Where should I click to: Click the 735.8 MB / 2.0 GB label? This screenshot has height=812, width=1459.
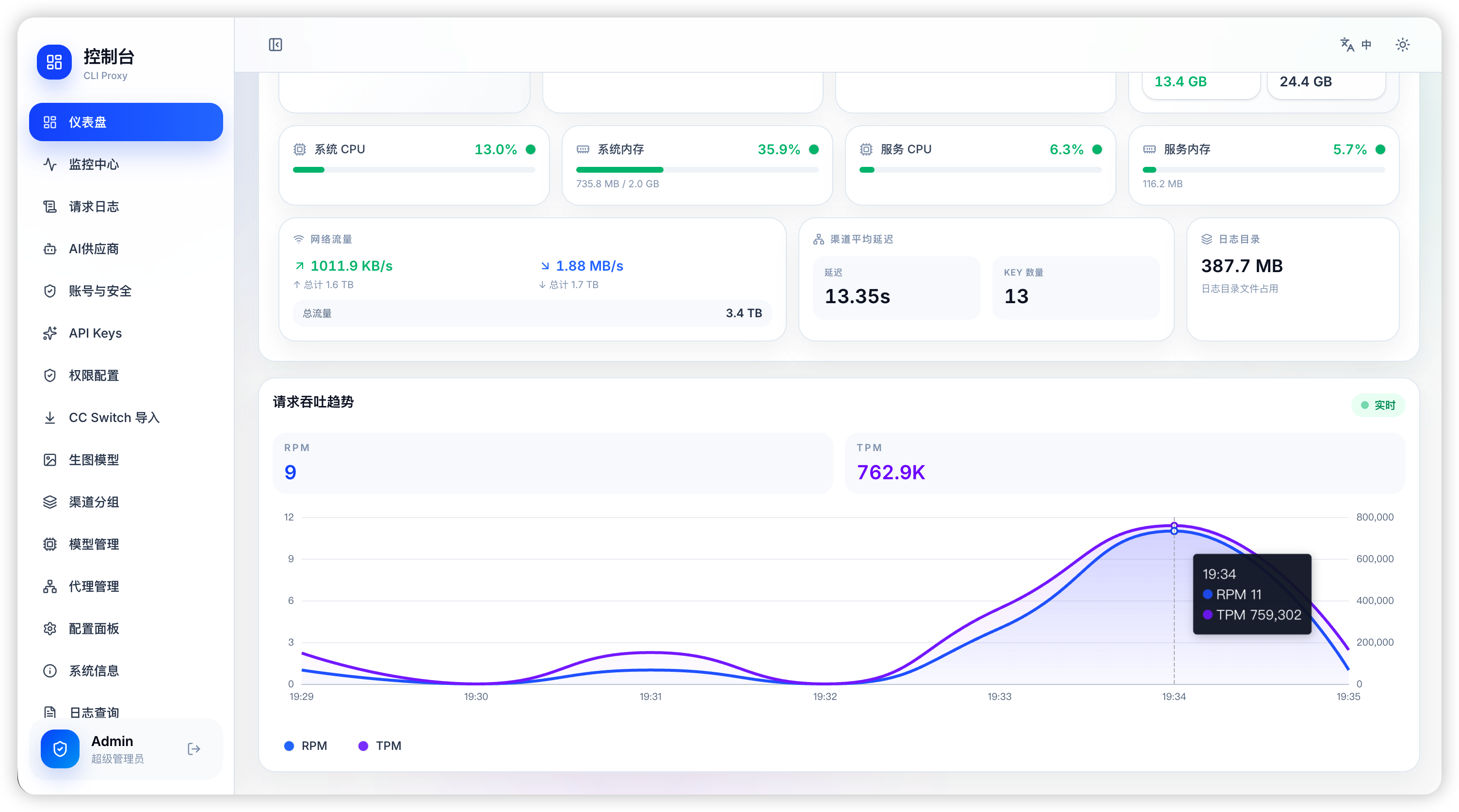click(617, 183)
